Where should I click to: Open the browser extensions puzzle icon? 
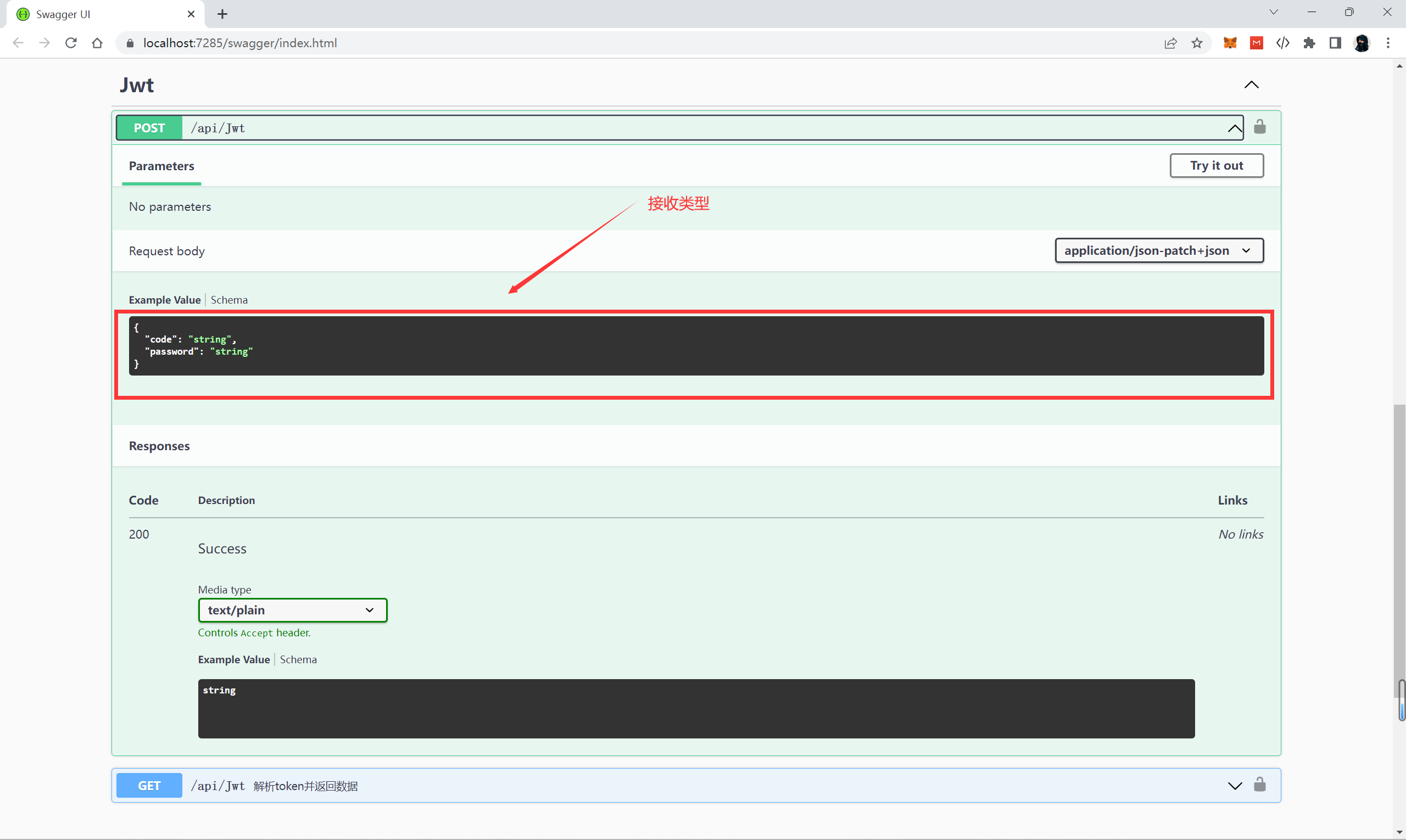(x=1309, y=43)
